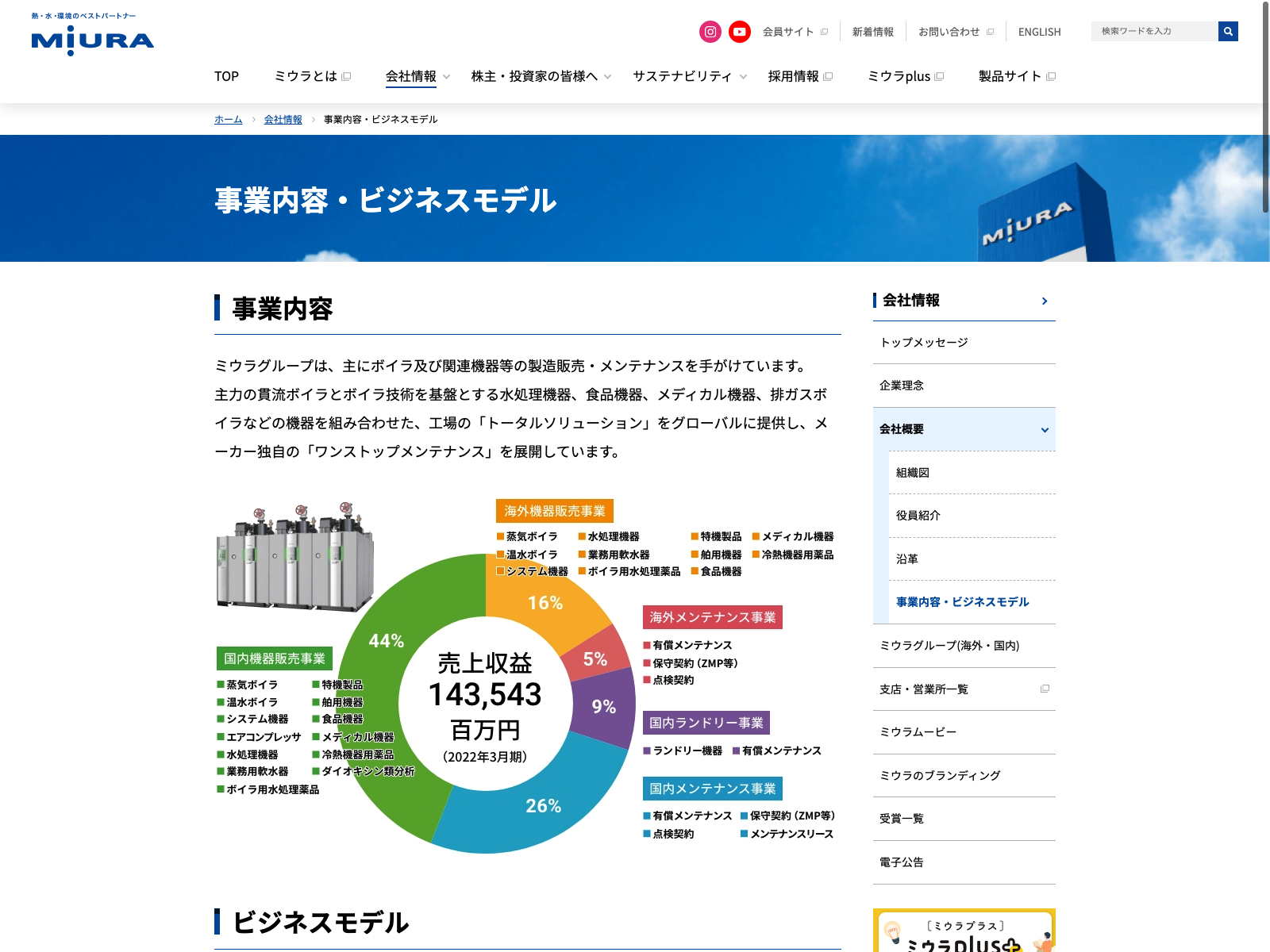Go to TOP in main navigation
This screenshot has height=952, width=1270.
click(x=226, y=76)
